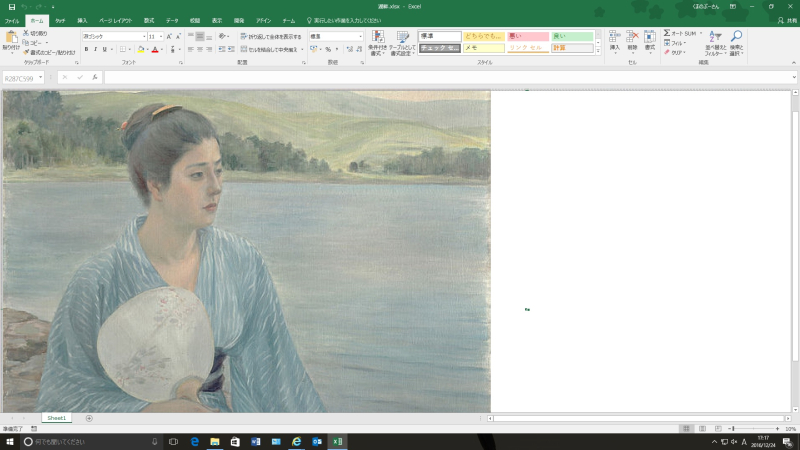Toggle align text right

pyautogui.click(x=209, y=49)
